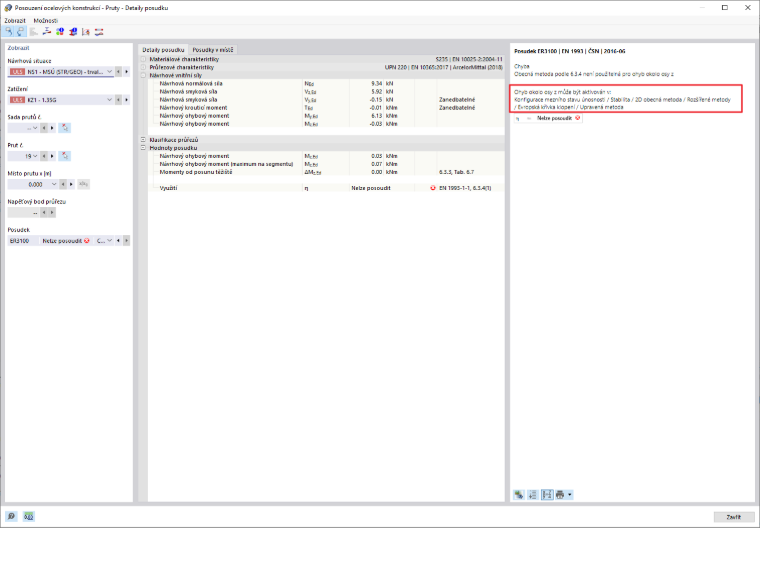Screen dimensions: 760x570
Task: Click the x/x₀ location icon beside Místo prutu
Action: tap(83, 184)
